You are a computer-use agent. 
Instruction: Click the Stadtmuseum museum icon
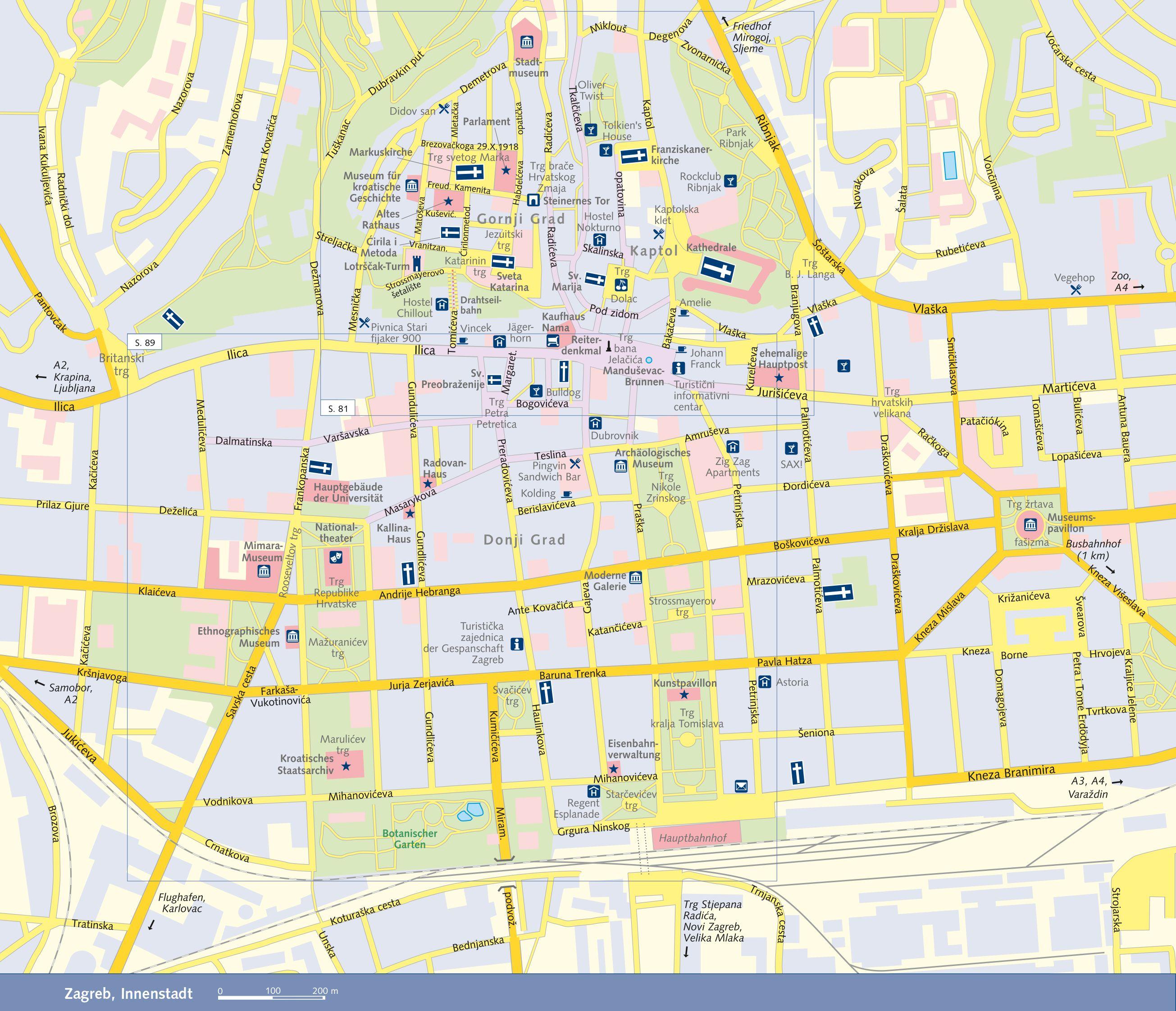coord(526,42)
